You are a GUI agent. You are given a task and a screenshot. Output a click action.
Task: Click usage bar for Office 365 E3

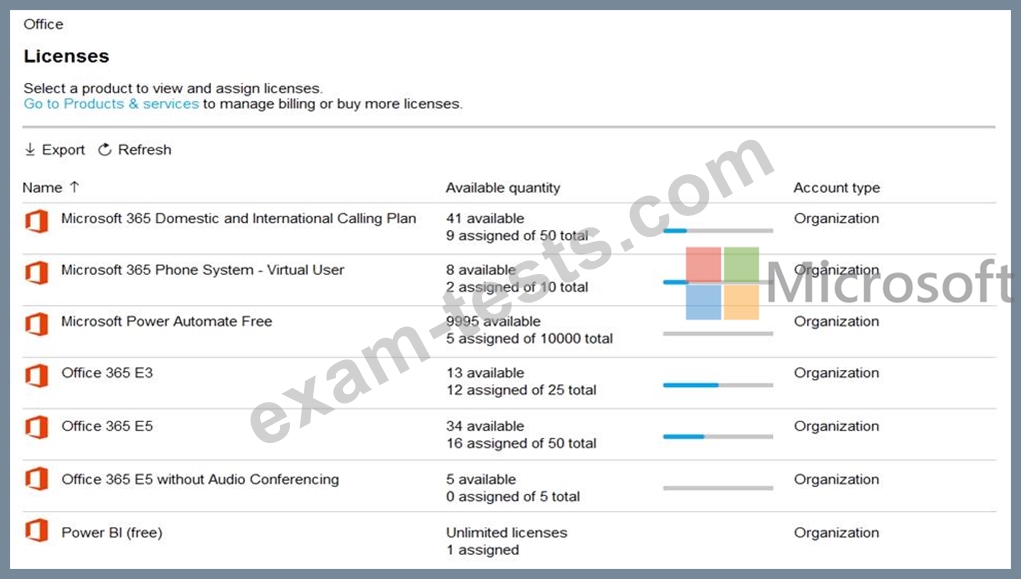718,385
